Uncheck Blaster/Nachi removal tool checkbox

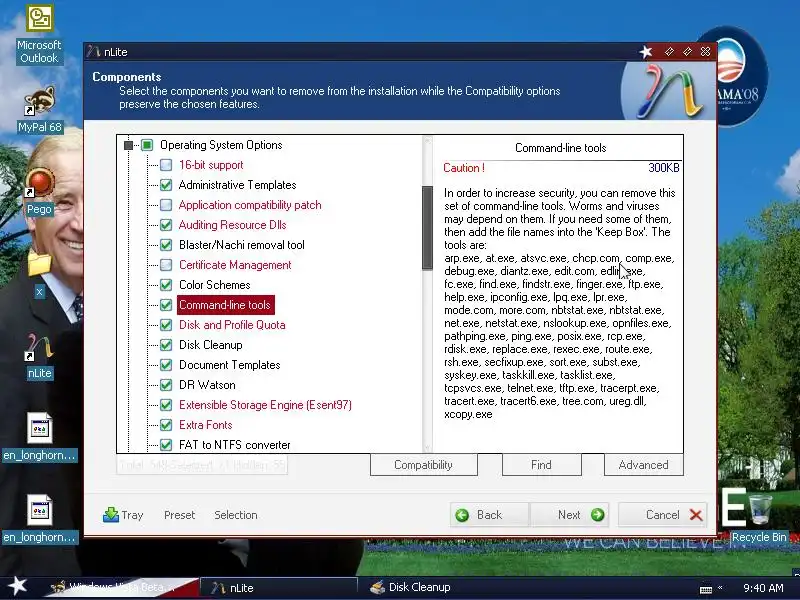coord(166,245)
